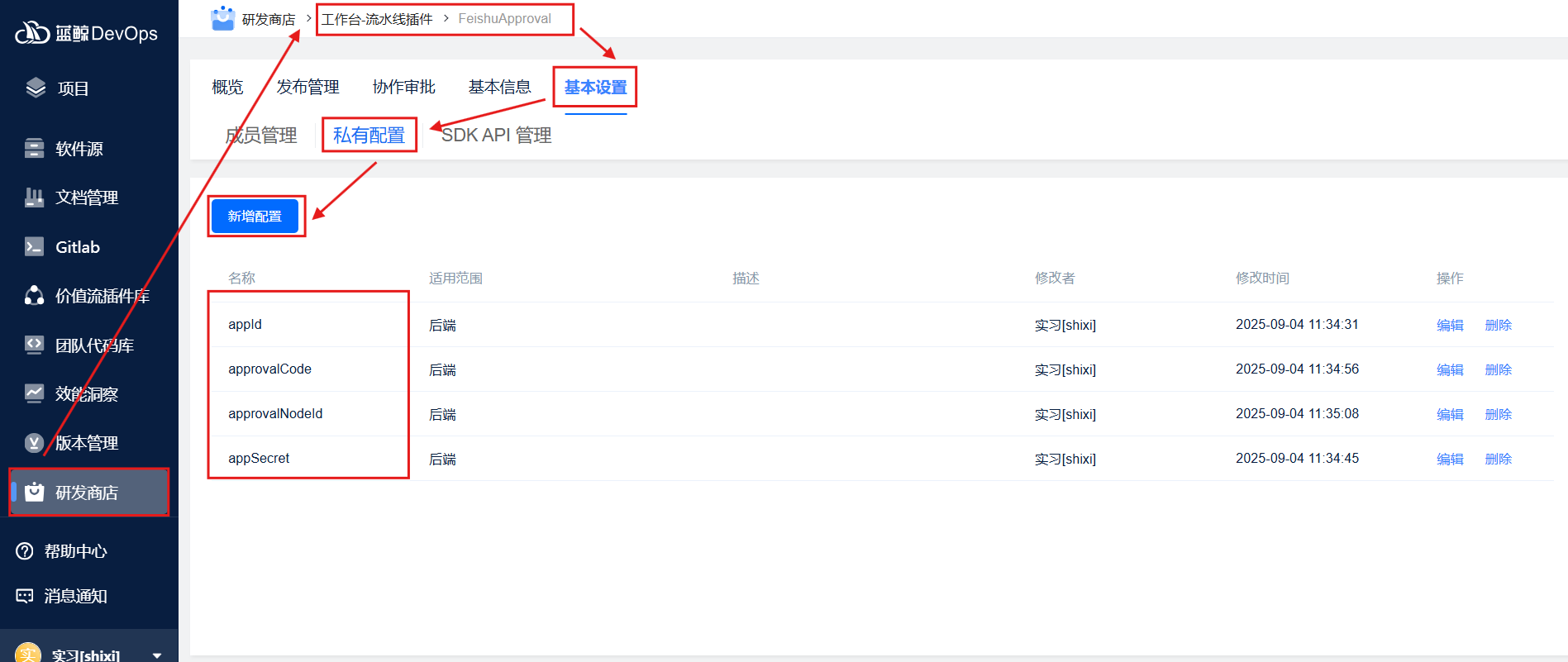The image size is (1568, 662).
Task: Switch to the 协作审批 tab
Action: coord(403,88)
